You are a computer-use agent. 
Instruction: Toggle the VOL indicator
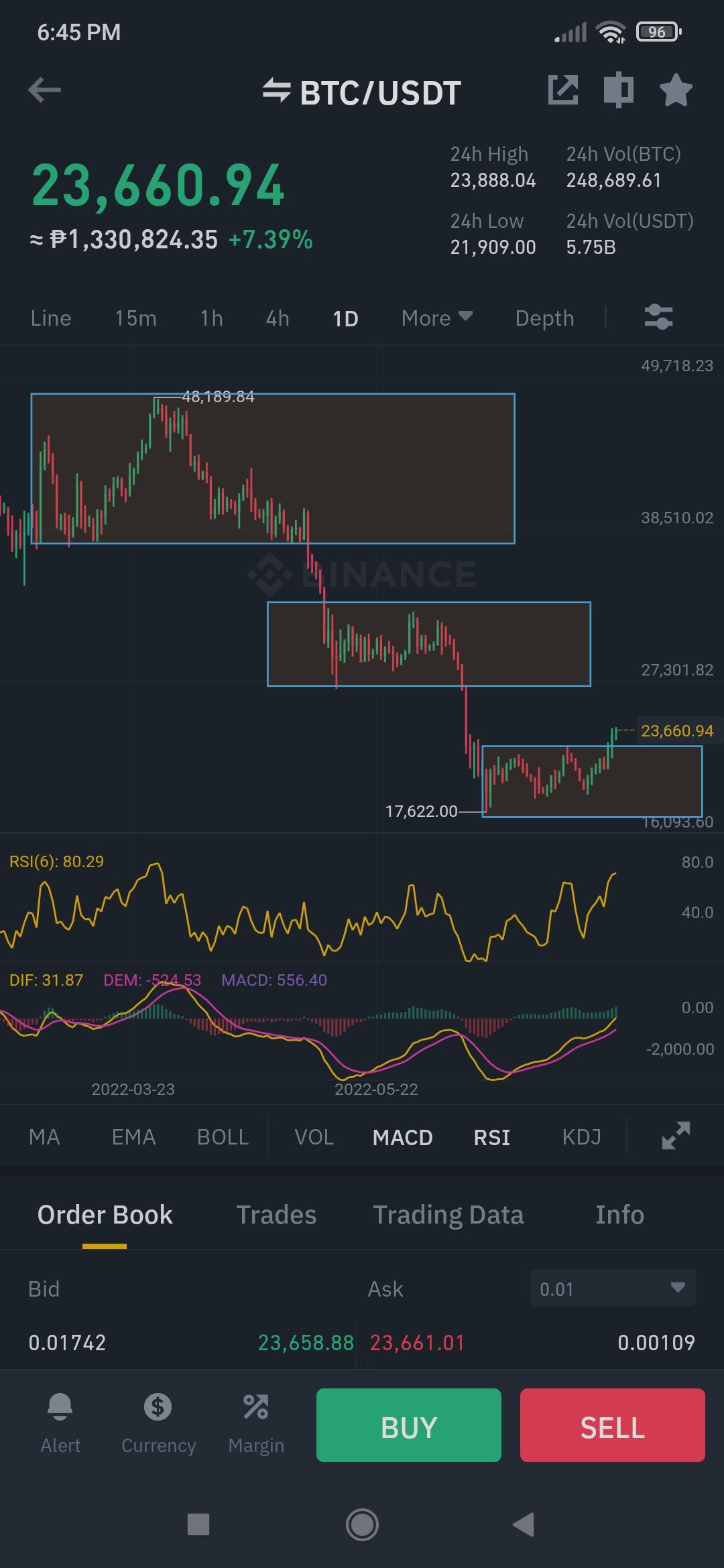314,1137
